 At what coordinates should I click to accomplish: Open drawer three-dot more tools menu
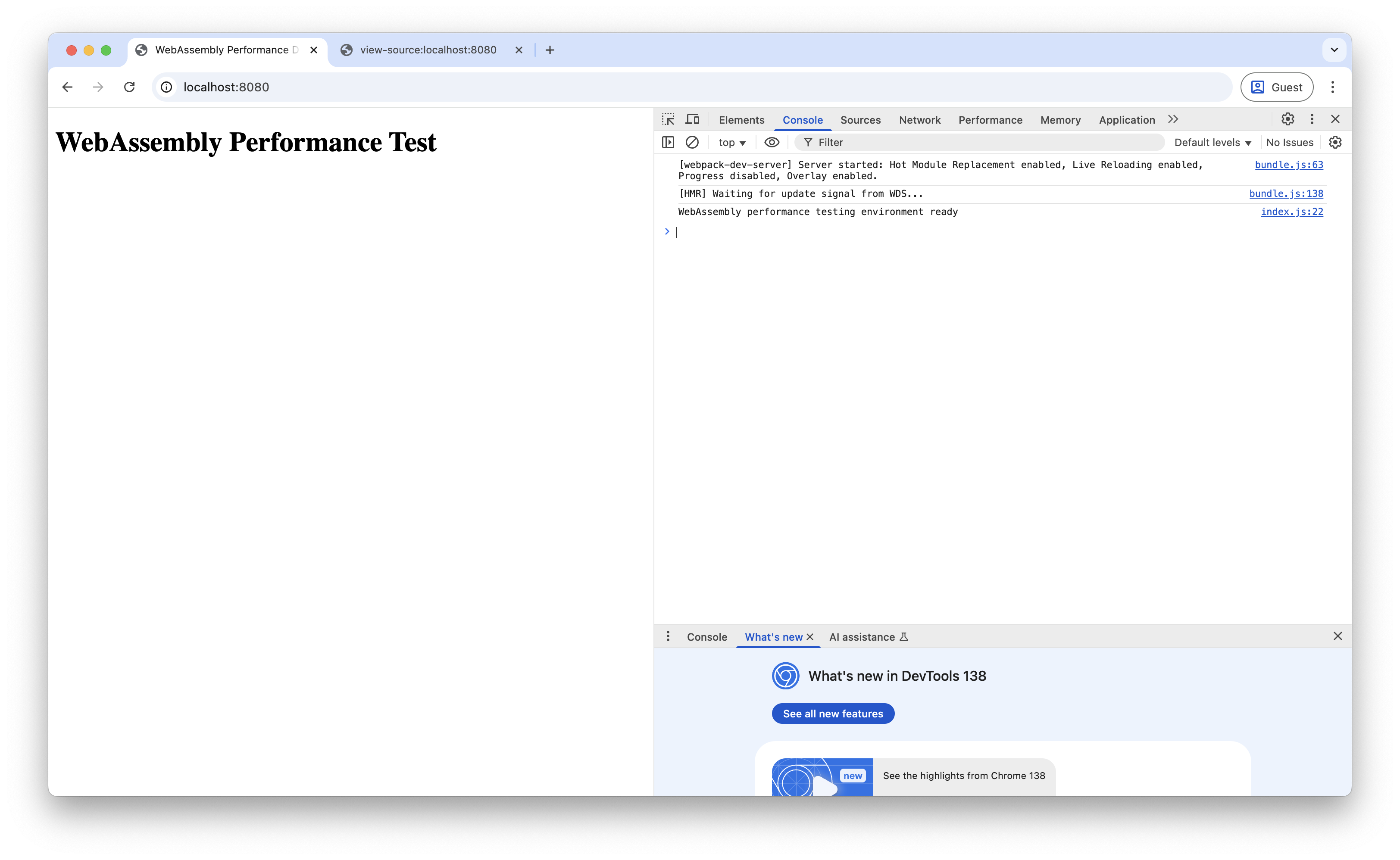click(668, 636)
